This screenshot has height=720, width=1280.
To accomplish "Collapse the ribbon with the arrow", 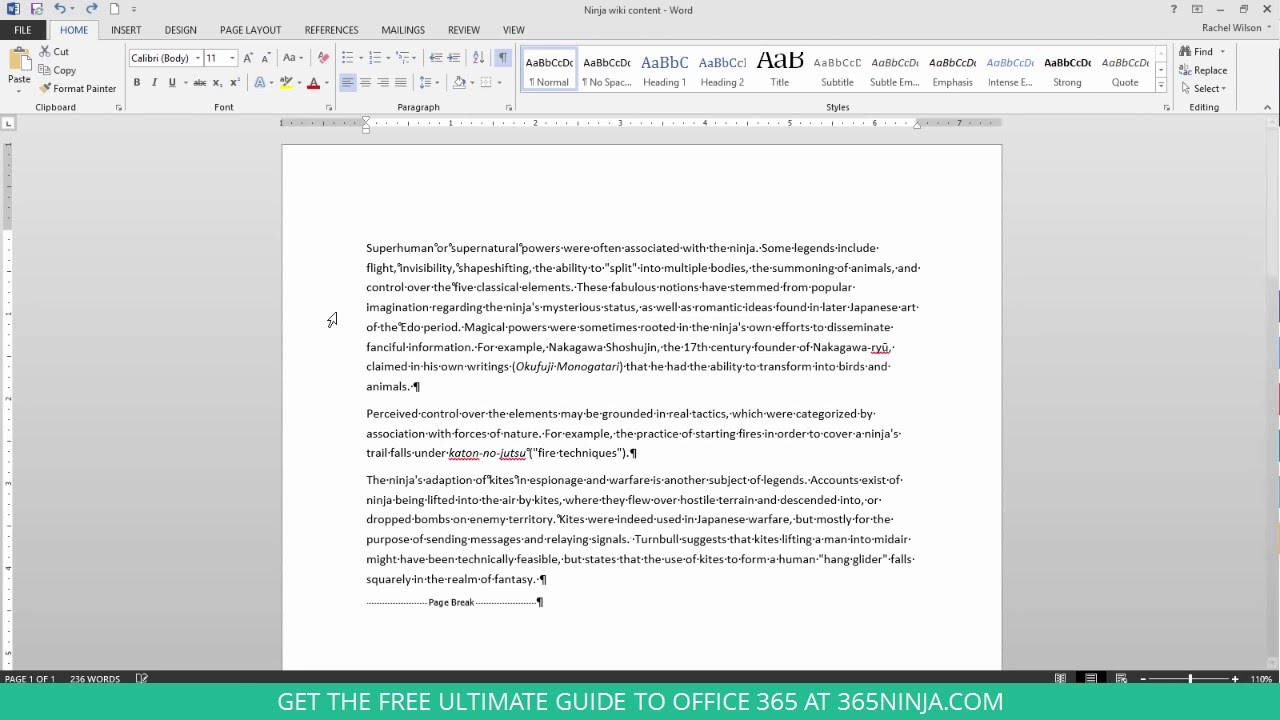I will (x=1267, y=107).
